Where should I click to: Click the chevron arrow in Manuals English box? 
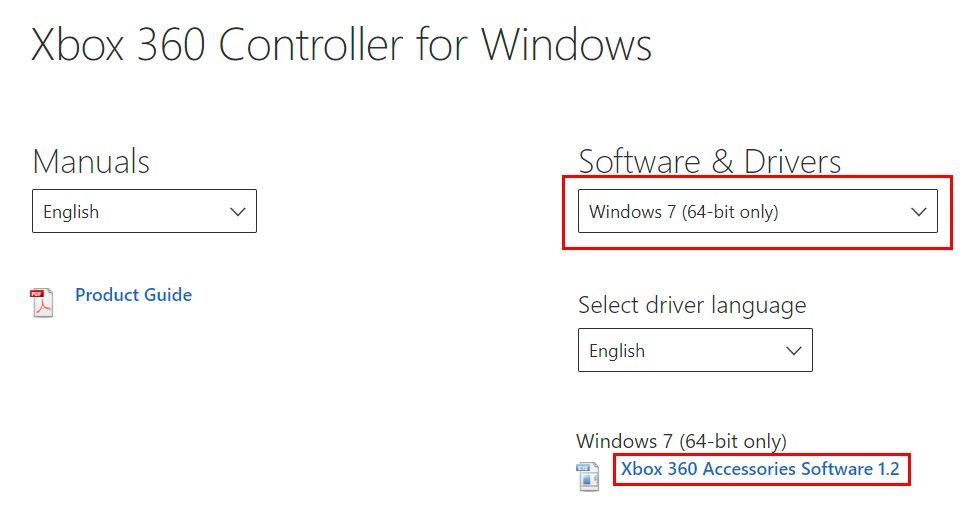pyautogui.click(x=238, y=212)
